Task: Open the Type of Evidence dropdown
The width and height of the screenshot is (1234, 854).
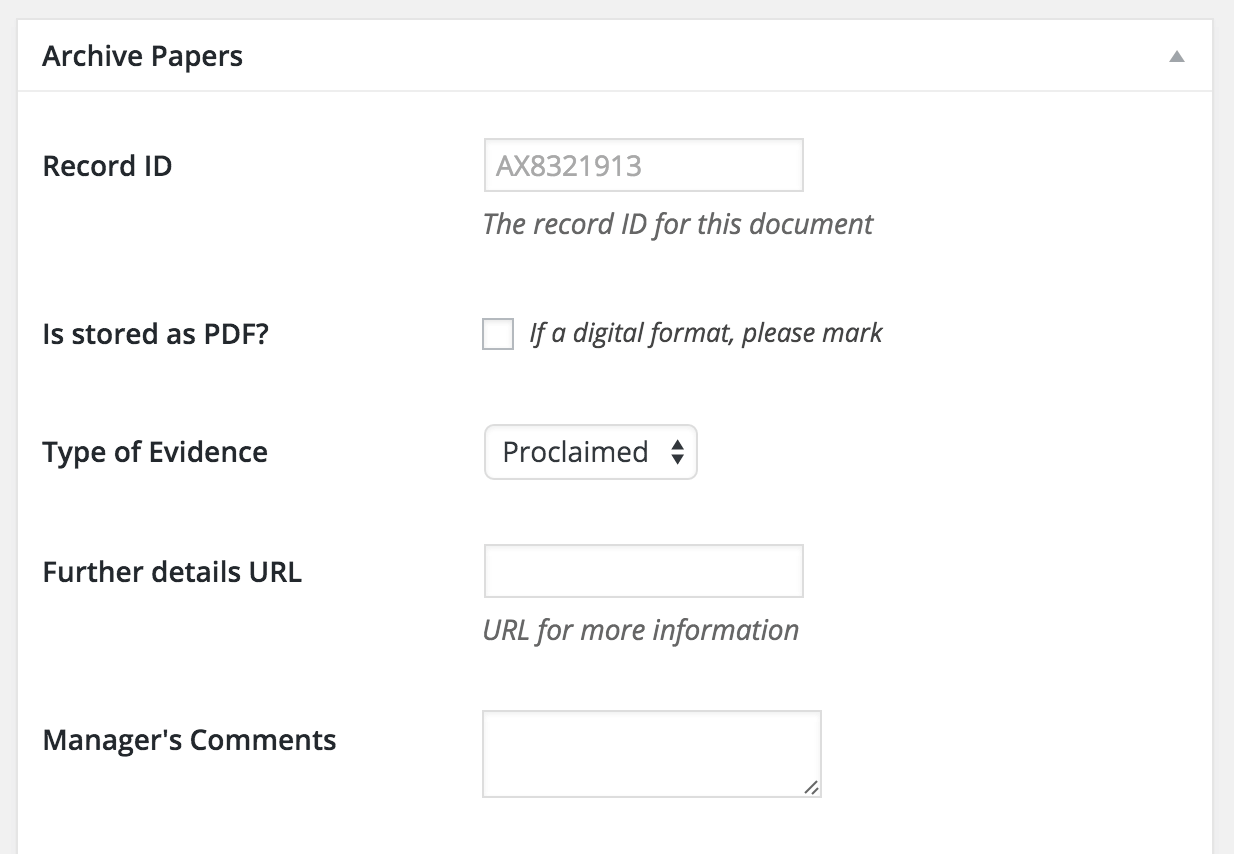Action: tap(590, 452)
